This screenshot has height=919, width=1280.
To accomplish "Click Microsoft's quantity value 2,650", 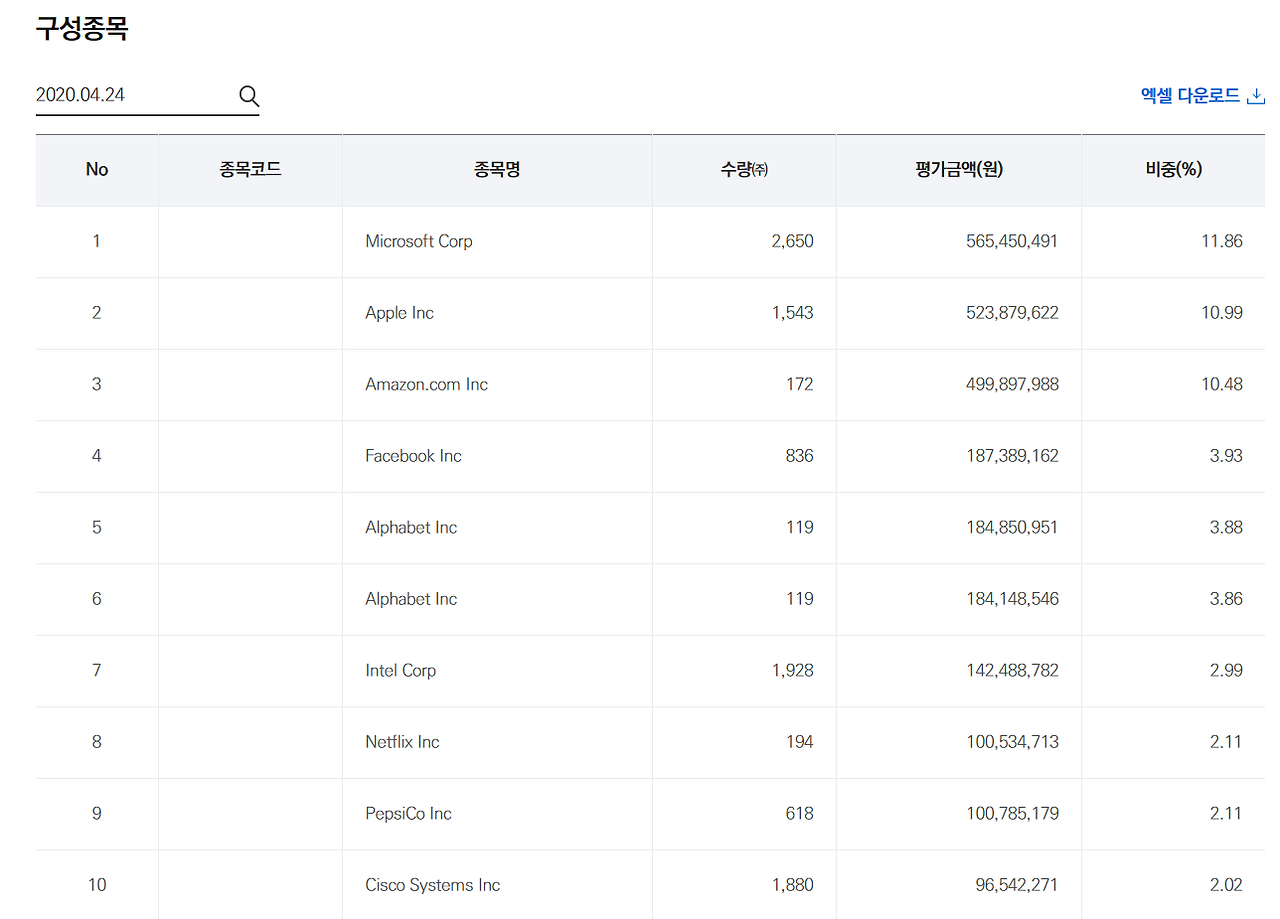I will (793, 241).
